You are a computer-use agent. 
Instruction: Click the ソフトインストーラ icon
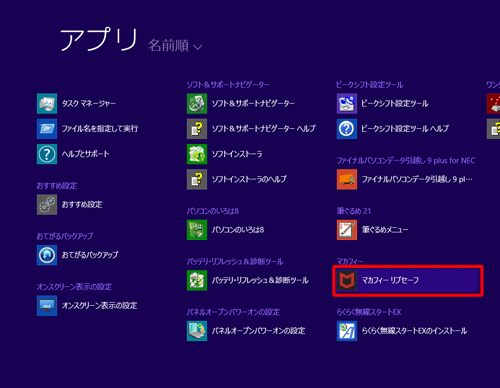point(197,154)
